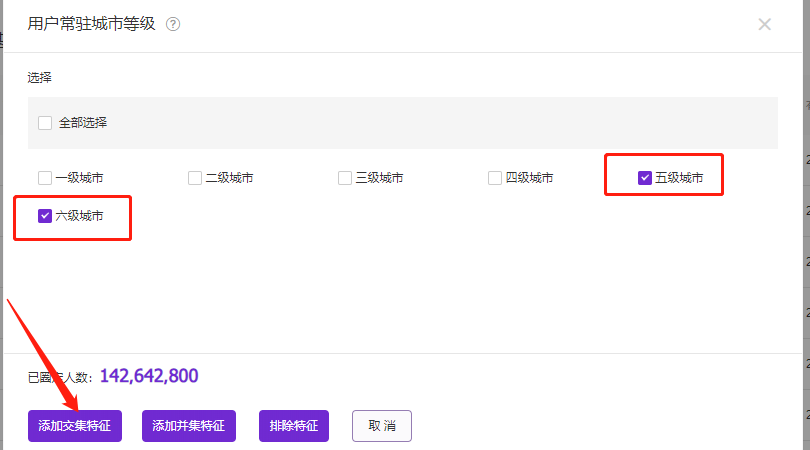Click 添加并集特征 button

(x=189, y=426)
